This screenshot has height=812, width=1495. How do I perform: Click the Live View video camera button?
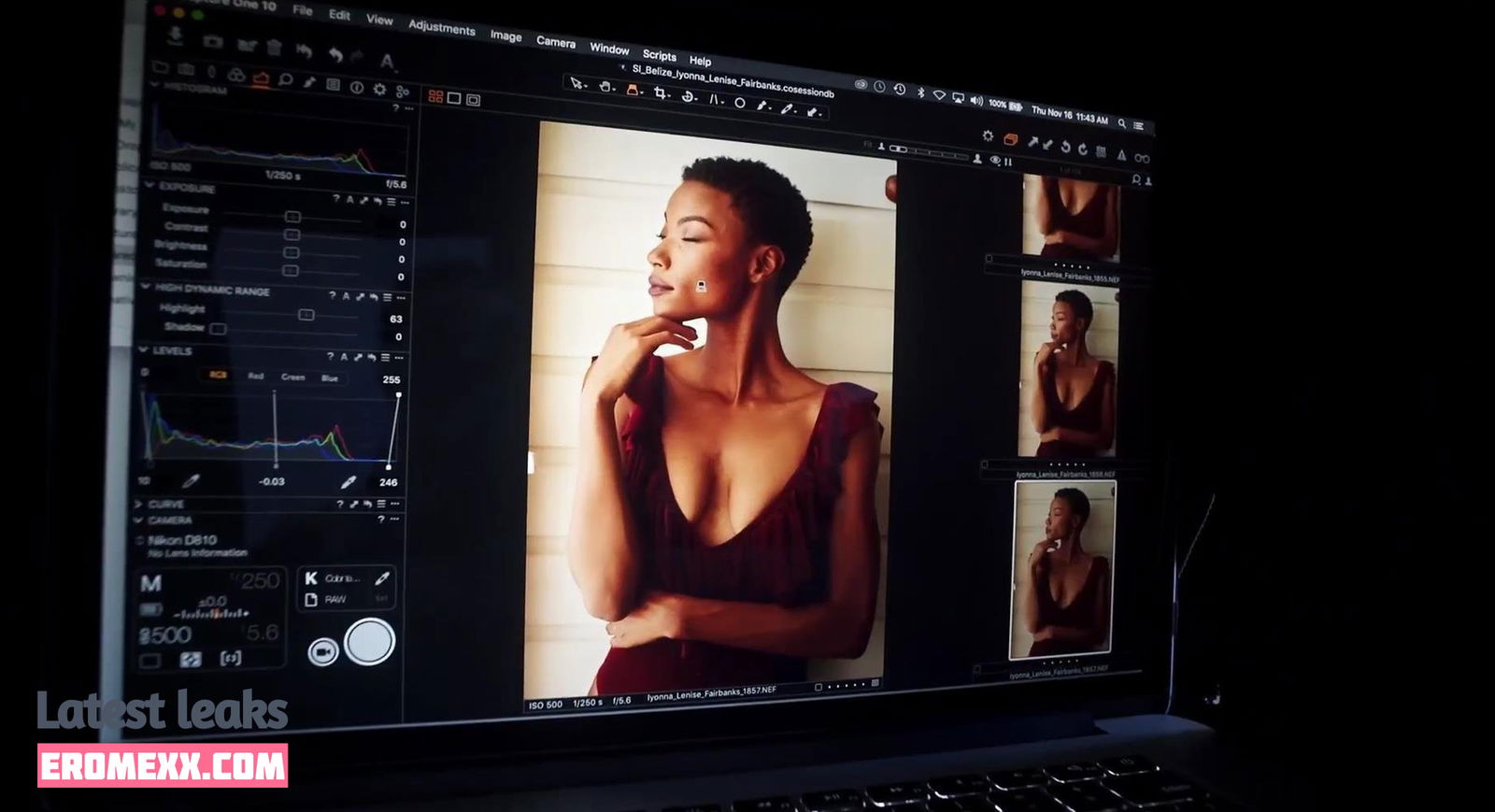tap(323, 651)
